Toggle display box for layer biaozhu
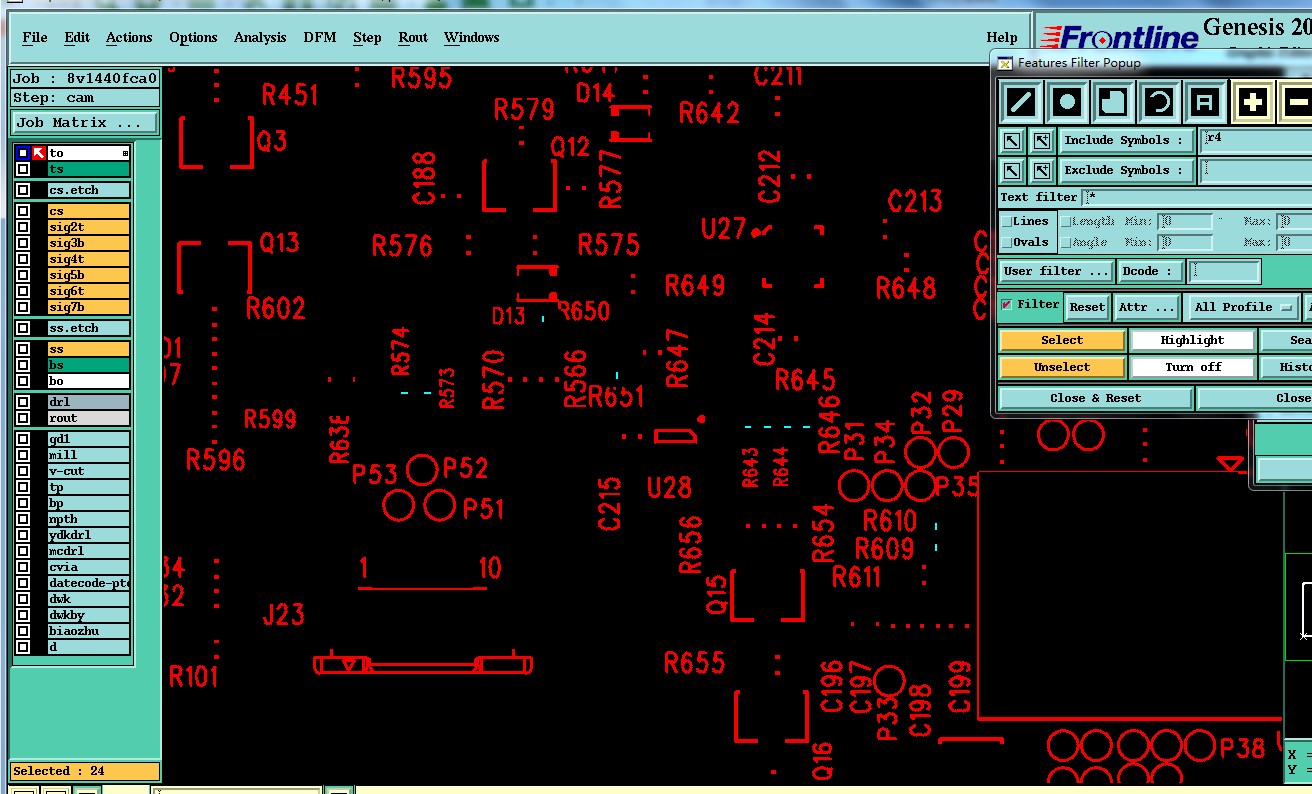 (23, 631)
